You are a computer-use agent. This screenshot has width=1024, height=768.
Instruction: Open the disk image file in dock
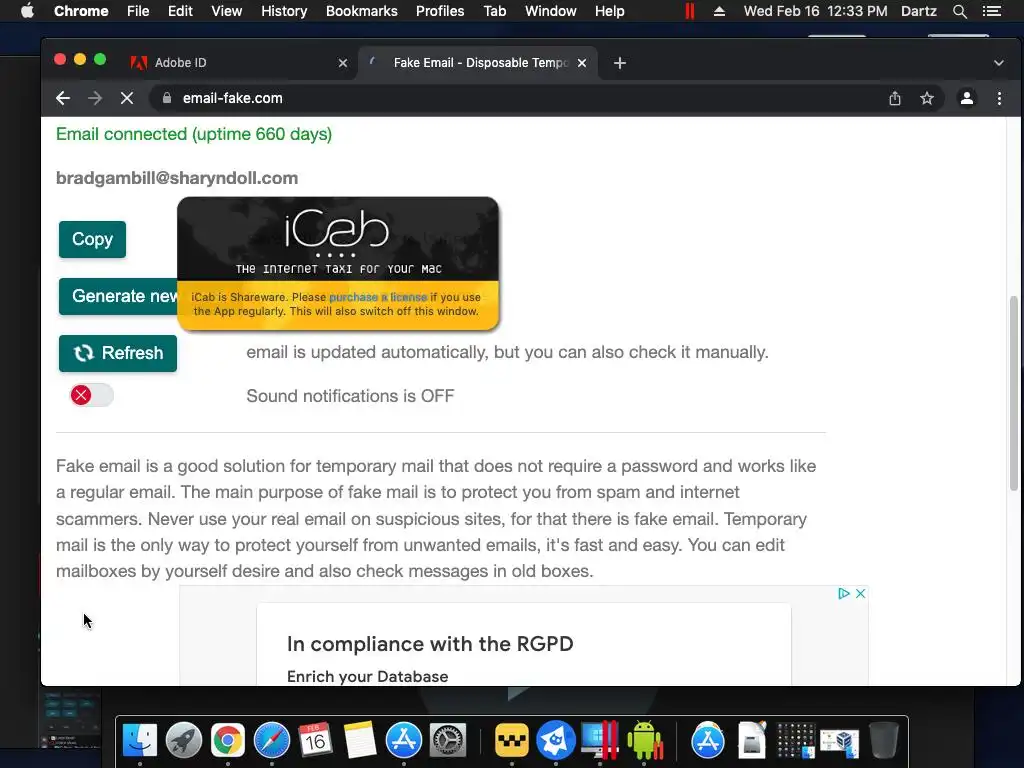click(752, 741)
